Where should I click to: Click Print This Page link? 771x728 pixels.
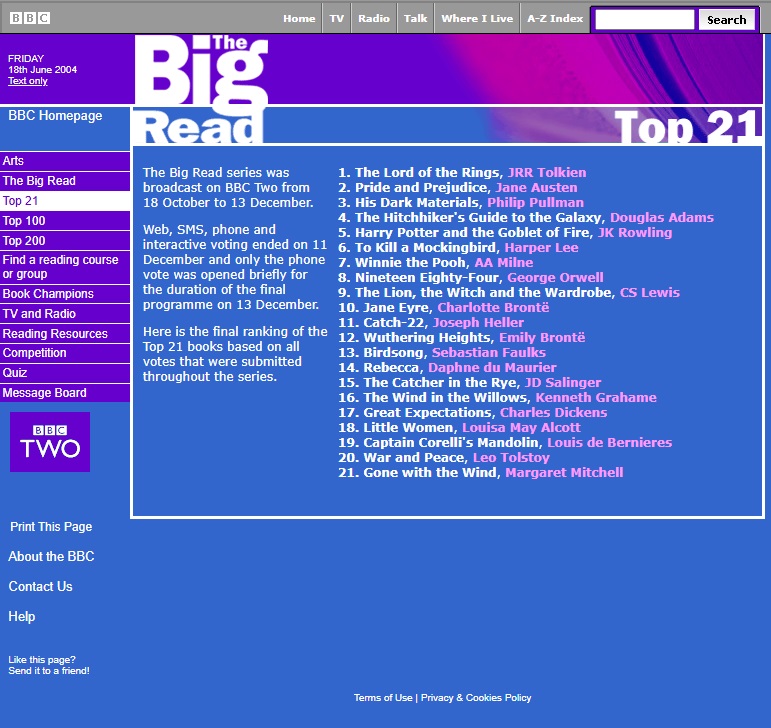tap(51, 527)
